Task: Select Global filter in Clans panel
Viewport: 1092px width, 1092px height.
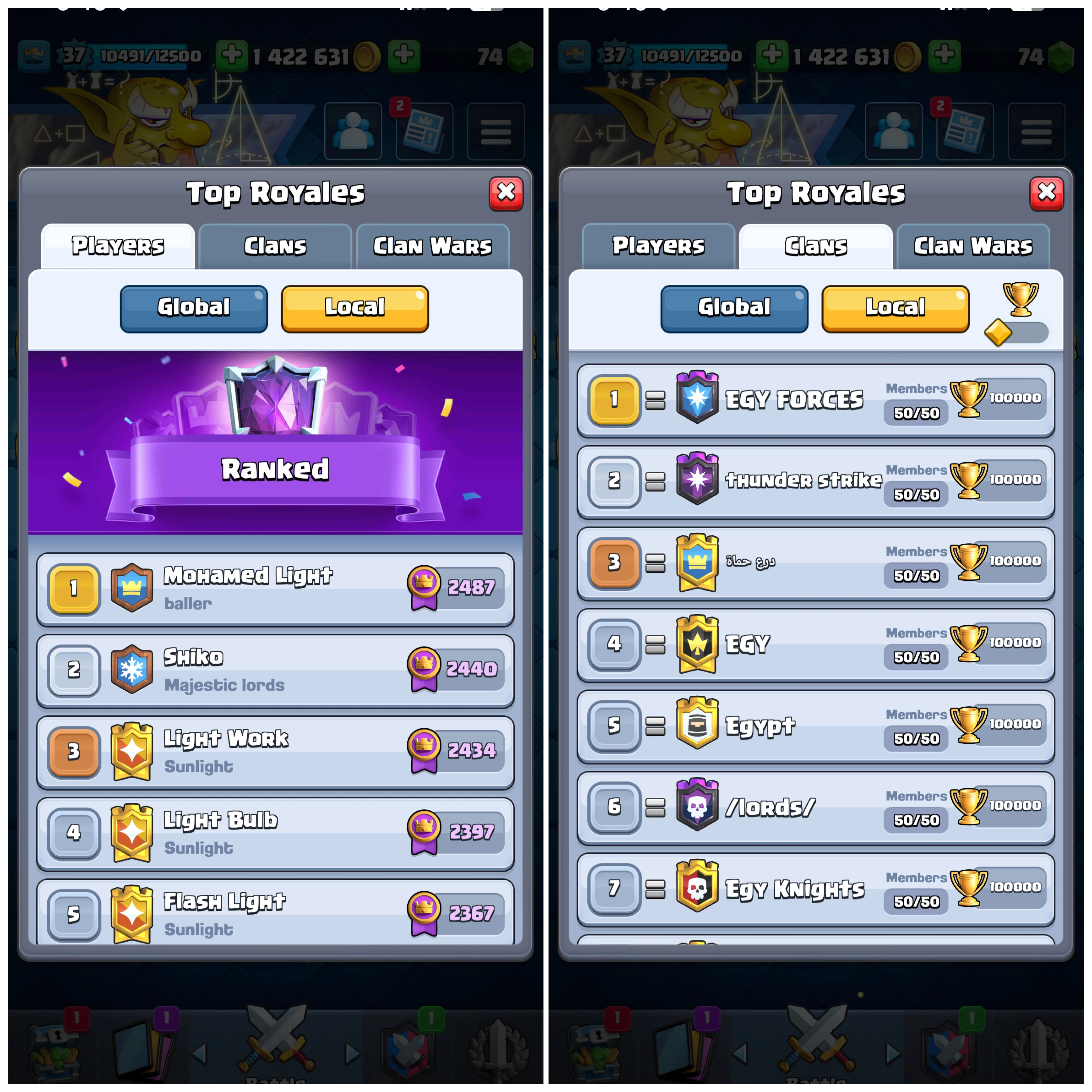Action: [734, 309]
